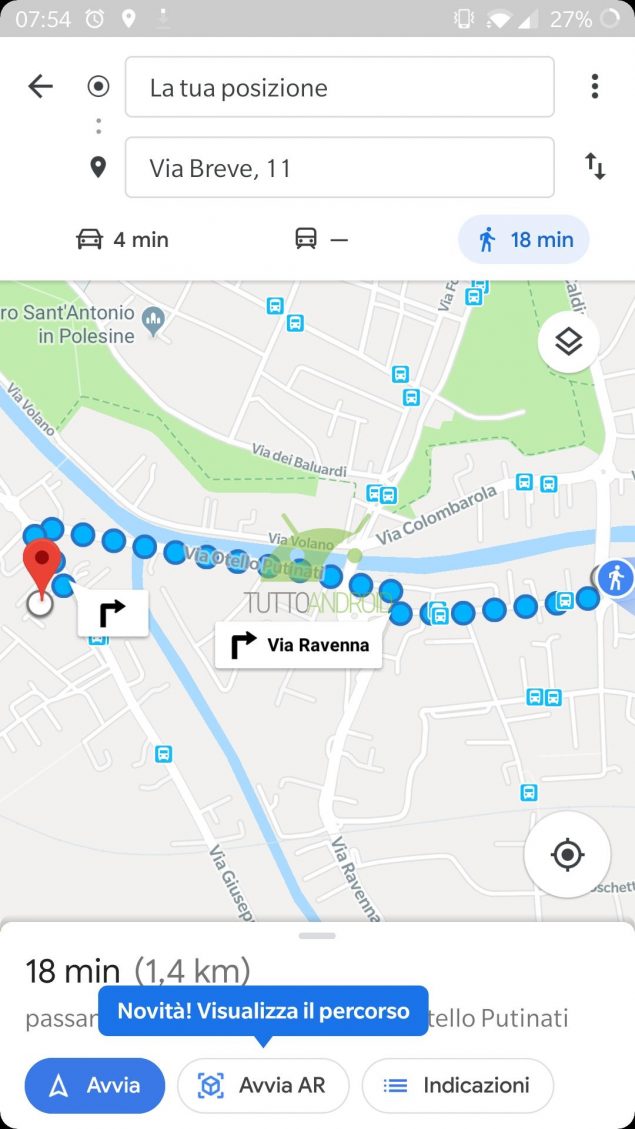Edit the Via Breve, 11 destination field
Screen dimensions: 635x1129
pos(340,167)
